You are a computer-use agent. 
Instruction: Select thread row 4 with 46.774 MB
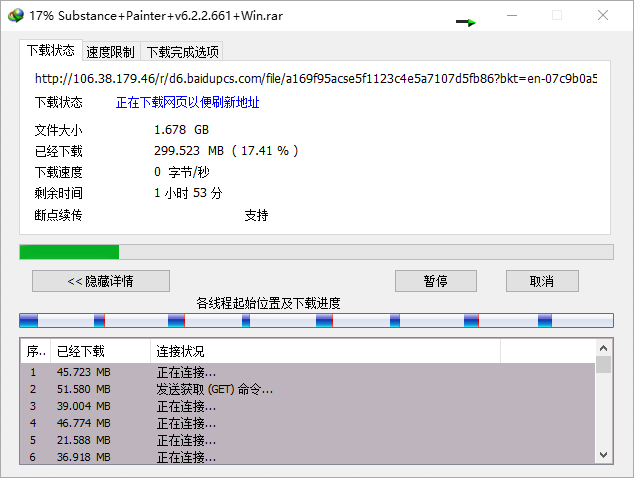(308, 423)
